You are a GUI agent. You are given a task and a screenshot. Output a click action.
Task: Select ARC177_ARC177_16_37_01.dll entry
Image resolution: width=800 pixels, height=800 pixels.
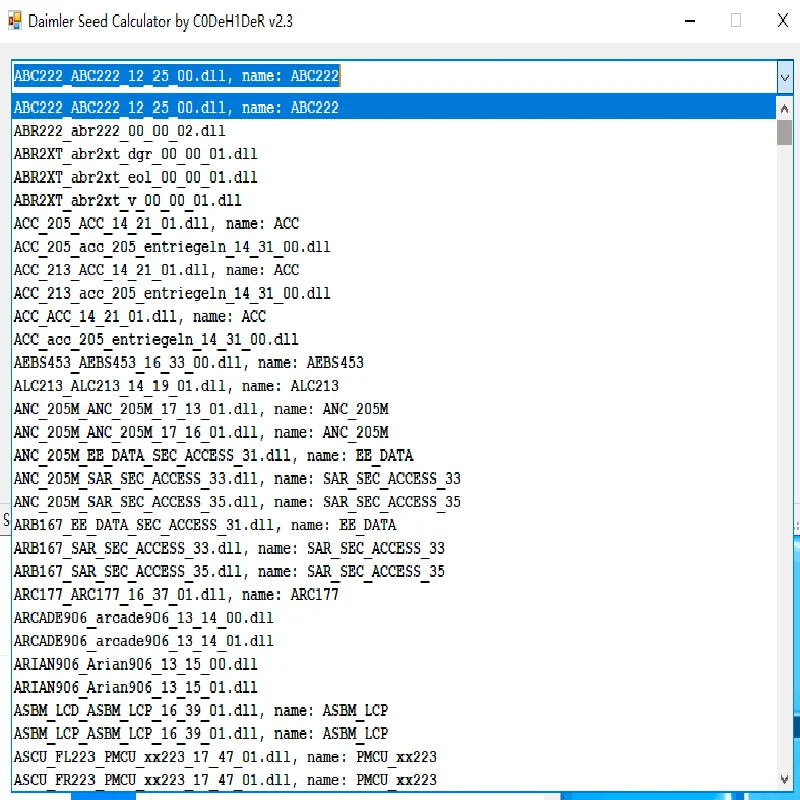pos(393,595)
